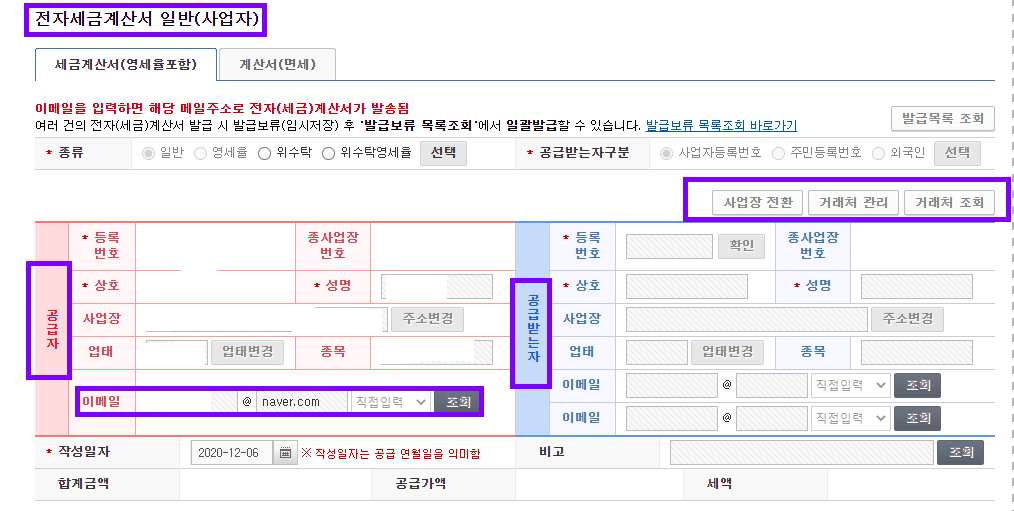
Task: Select the 일반 radio button
Action: [149, 153]
